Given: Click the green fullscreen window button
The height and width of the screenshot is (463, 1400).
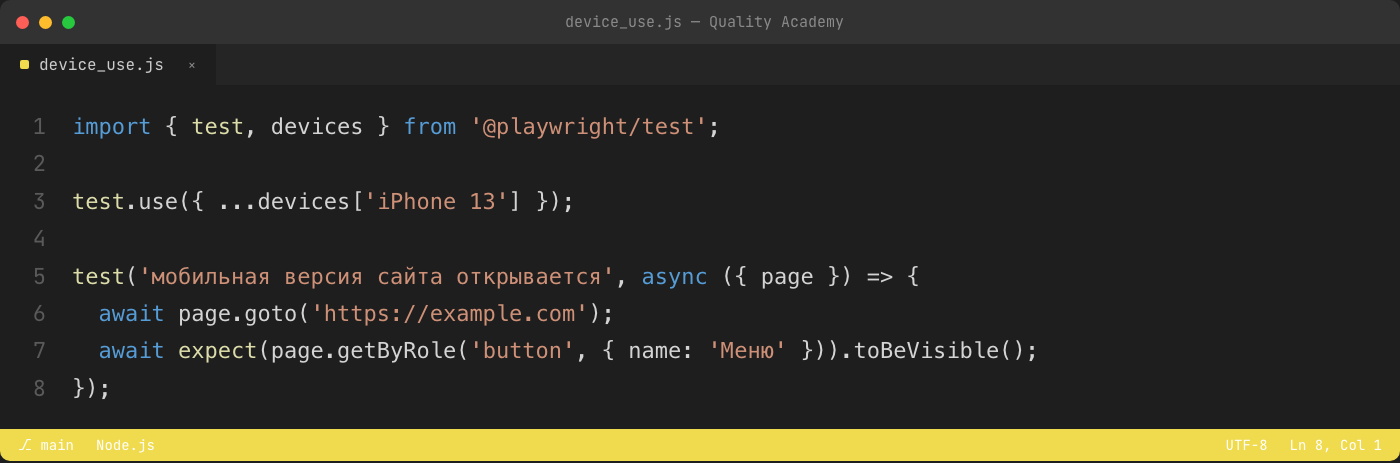Looking at the screenshot, I should pos(68,22).
